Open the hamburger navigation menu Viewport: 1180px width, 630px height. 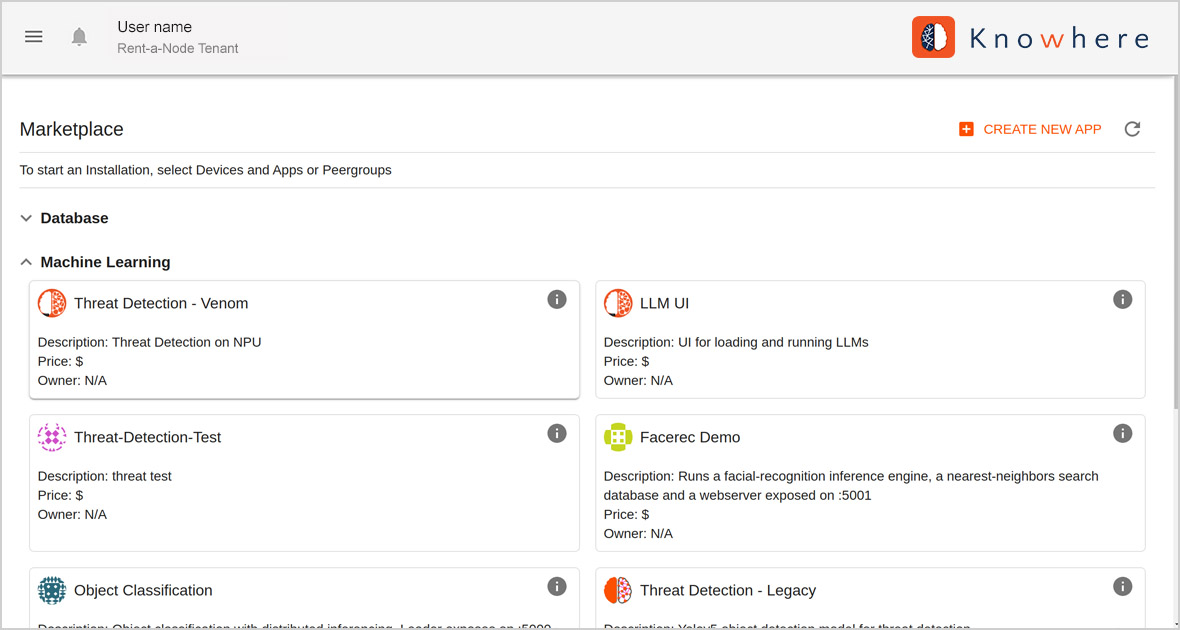[33, 36]
